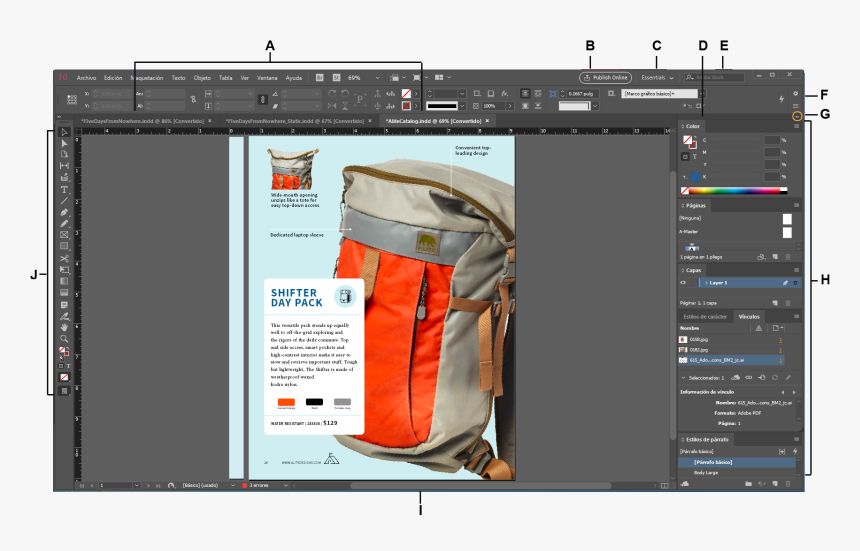Open the Maquetación menu

(147, 78)
